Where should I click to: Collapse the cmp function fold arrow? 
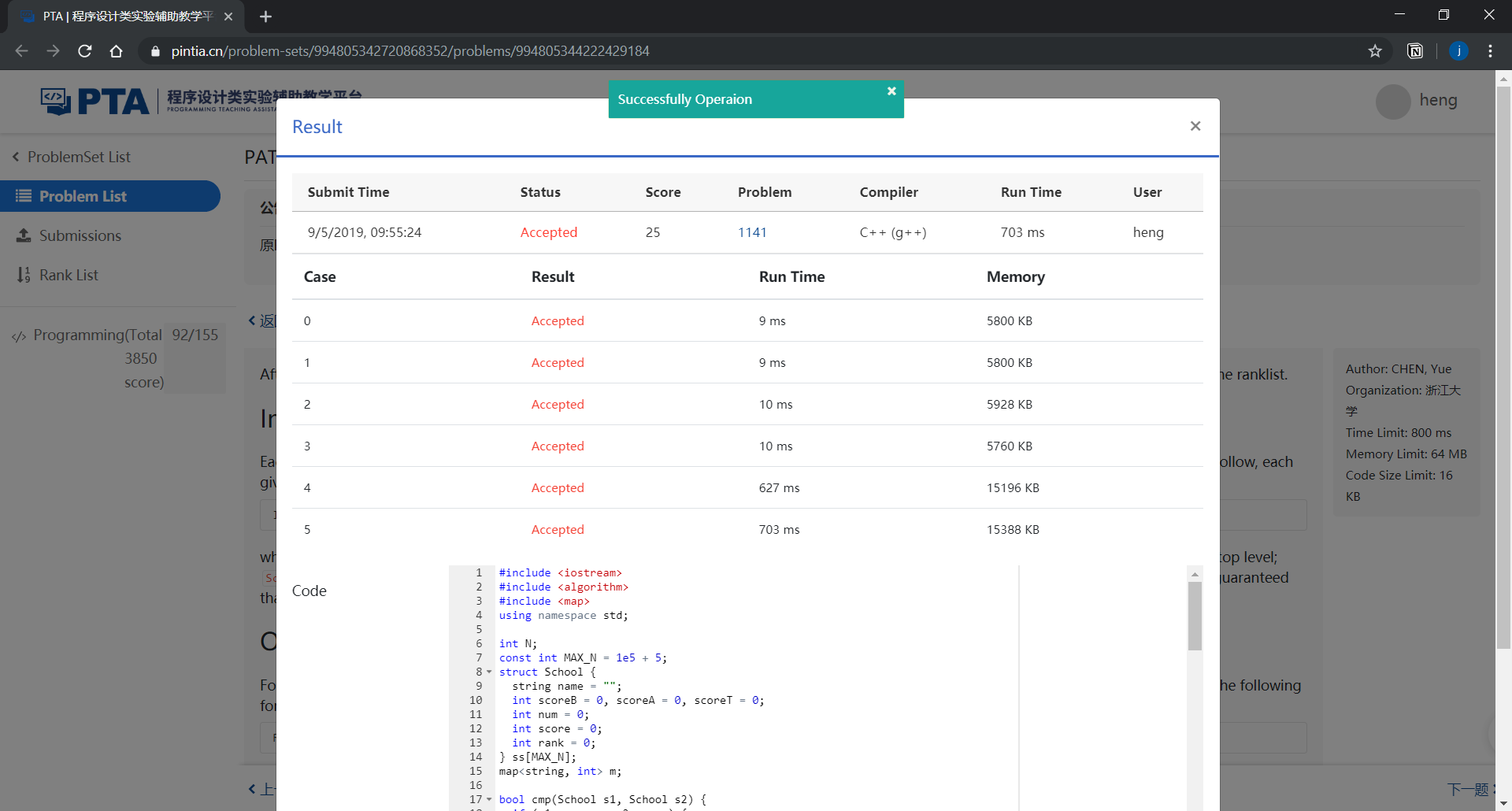coord(489,800)
